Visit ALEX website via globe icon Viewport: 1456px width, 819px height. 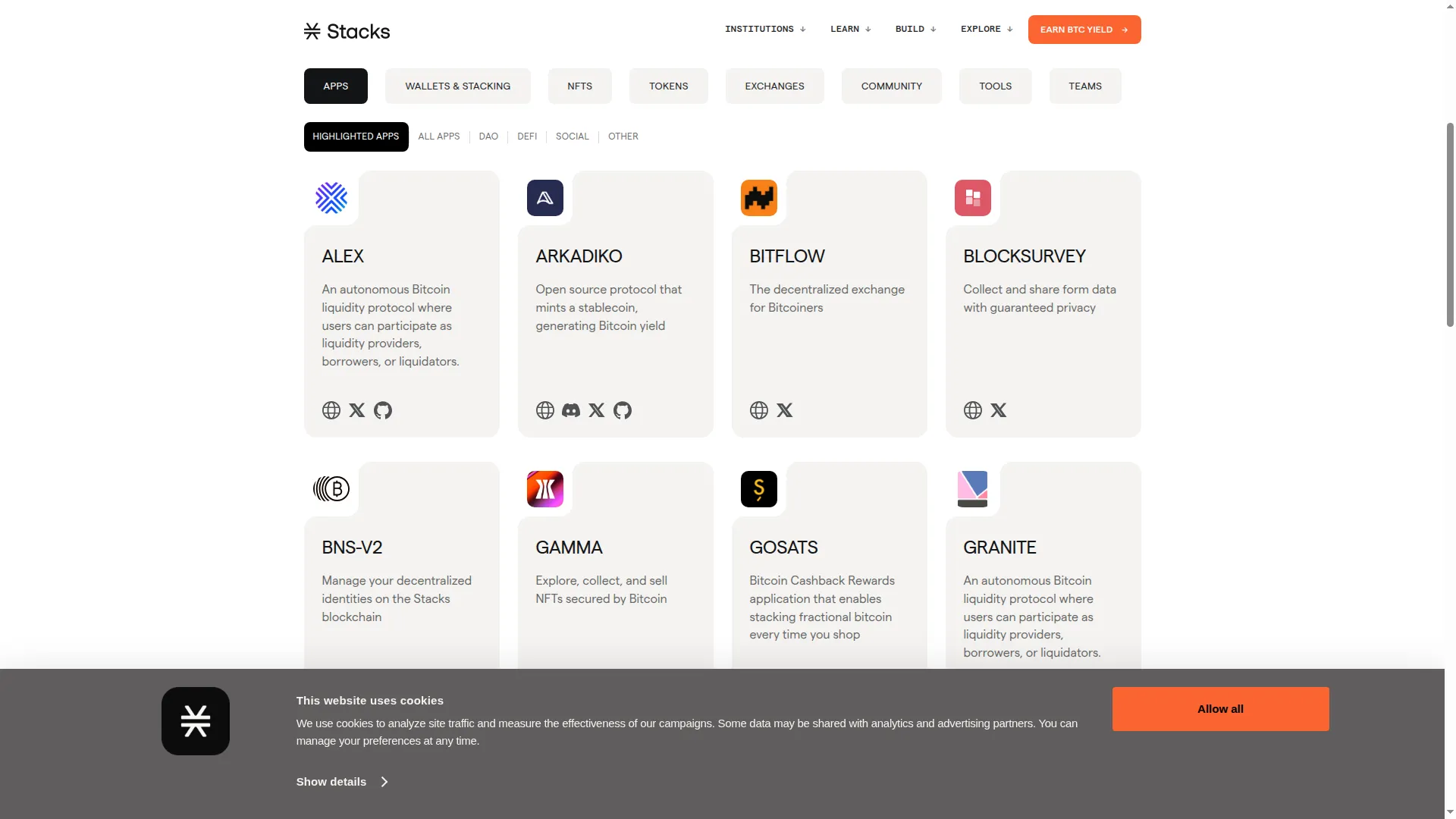click(331, 410)
